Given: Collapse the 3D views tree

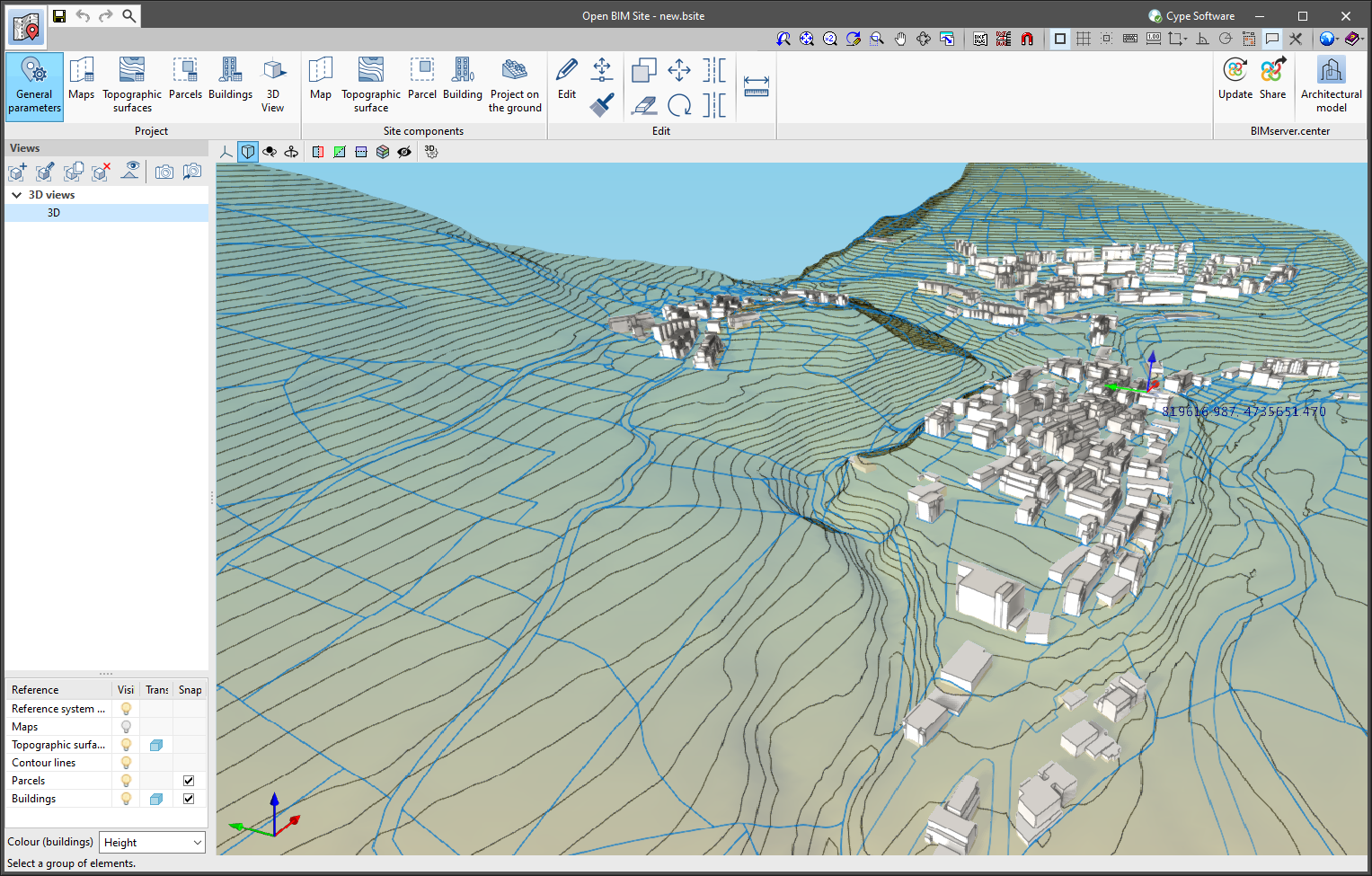Looking at the screenshot, I should pos(16,194).
